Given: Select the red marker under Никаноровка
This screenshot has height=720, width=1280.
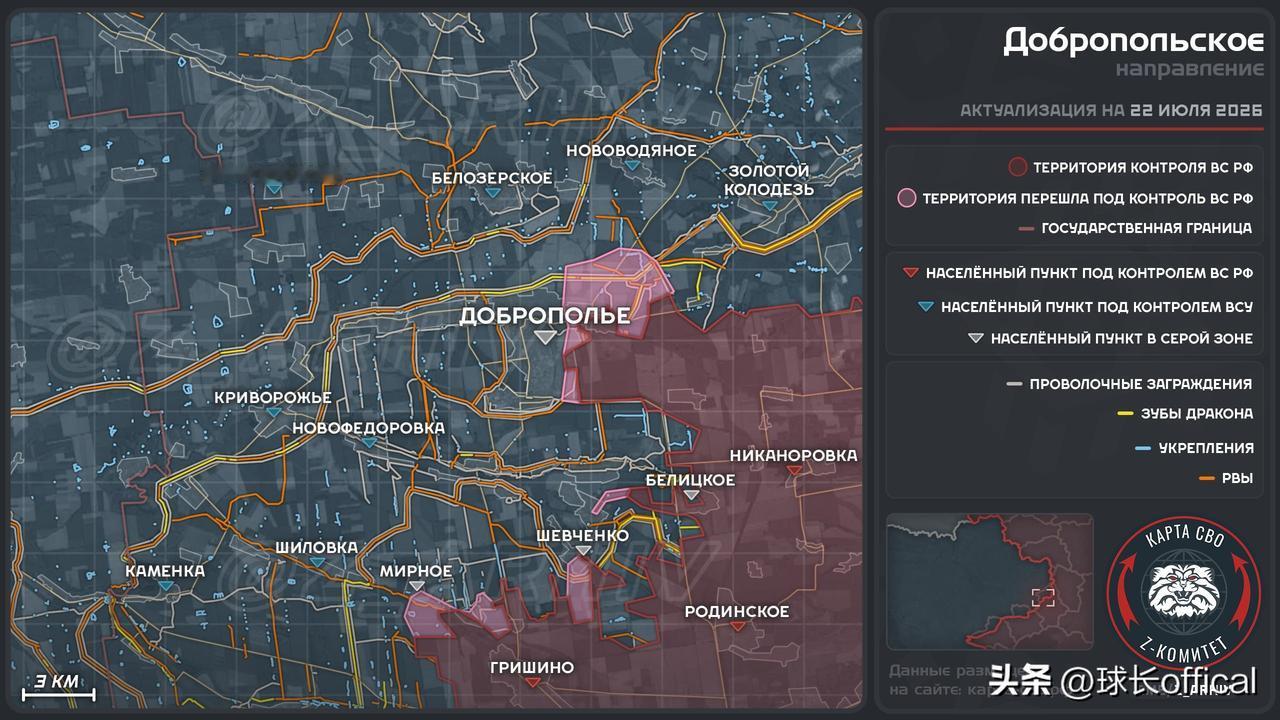Looking at the screenshot, I should point(794,471).
